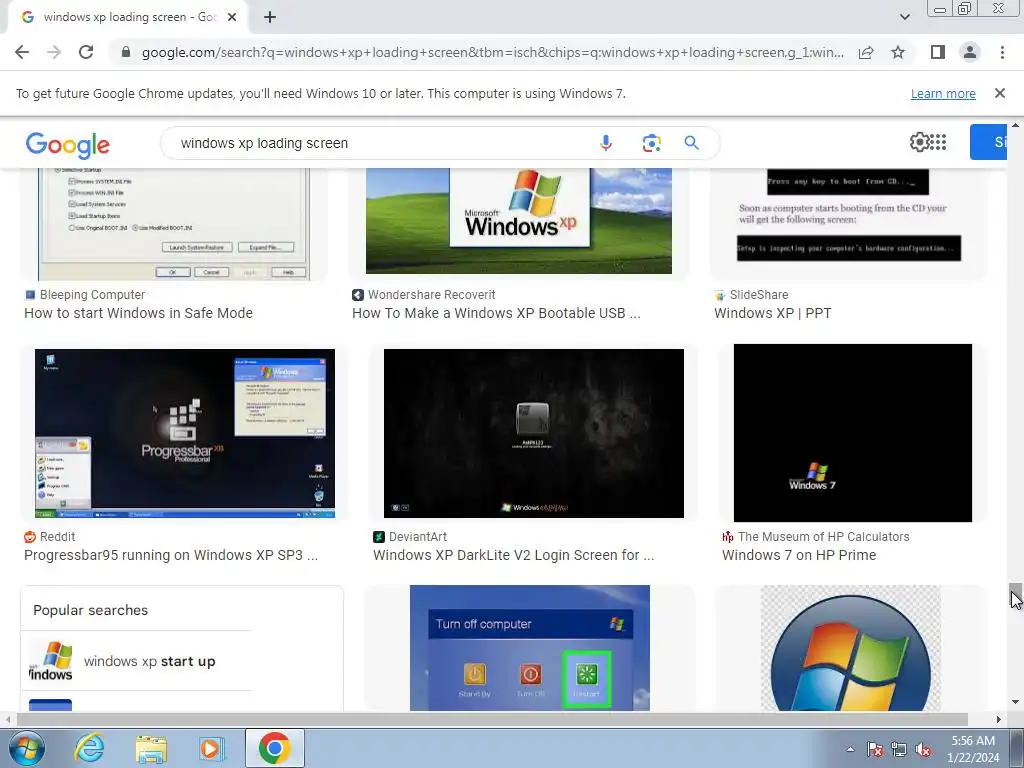Open the Chrome profile avatar
Screen dimensions: 1024x768
(970, 52)
